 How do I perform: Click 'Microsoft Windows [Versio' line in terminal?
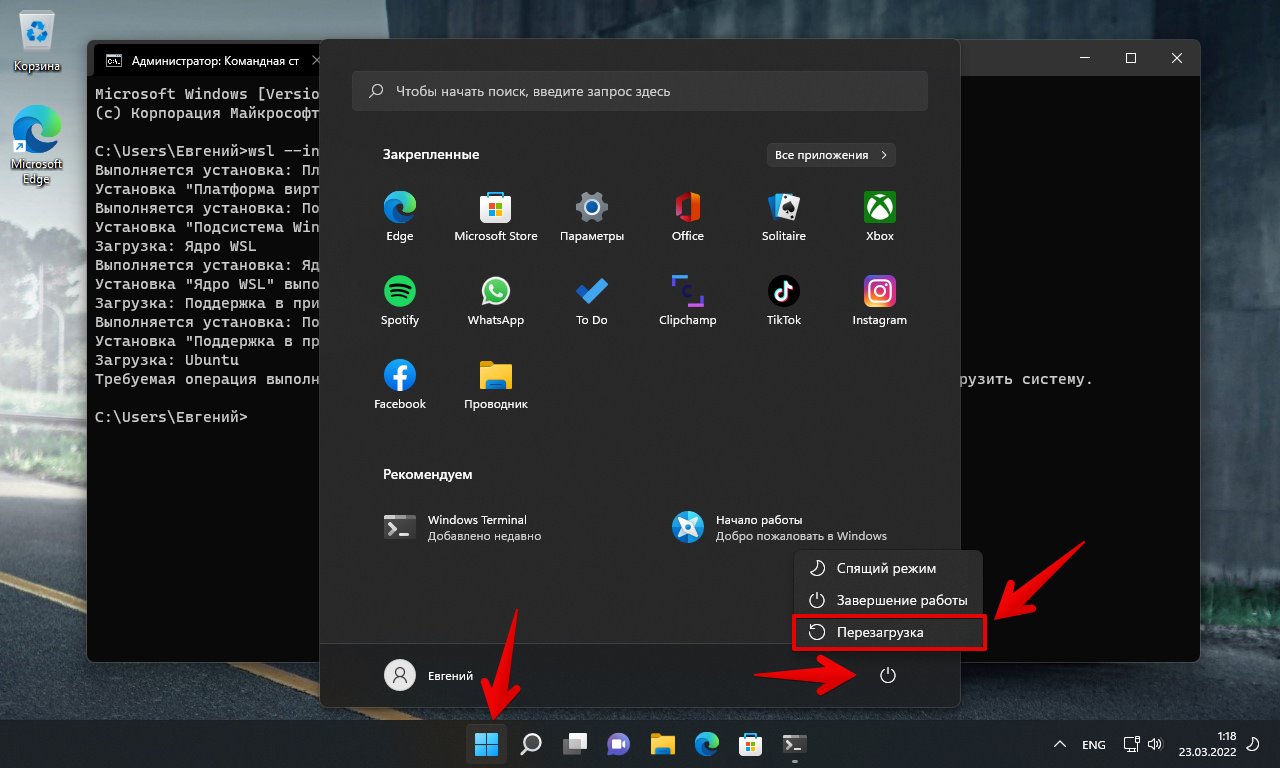(207, 94)
